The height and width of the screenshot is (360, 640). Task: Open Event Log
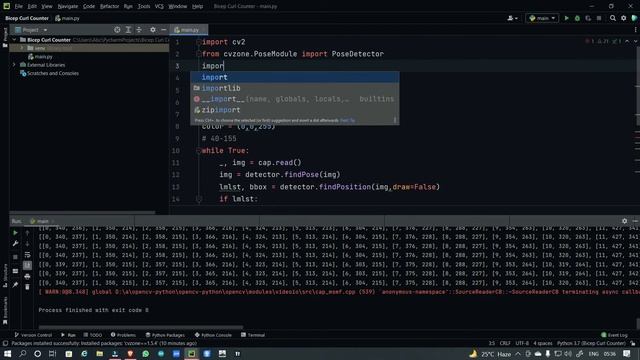pyautogui.click(x=614, y=335)
